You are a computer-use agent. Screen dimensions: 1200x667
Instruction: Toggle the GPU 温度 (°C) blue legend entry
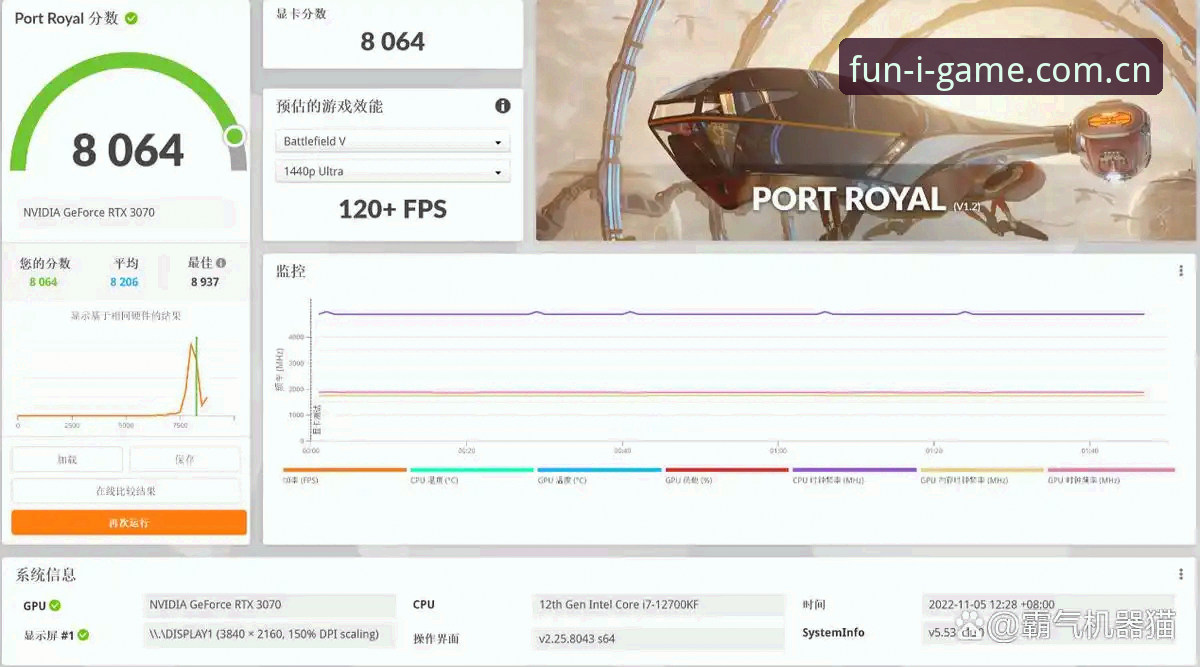599,476
